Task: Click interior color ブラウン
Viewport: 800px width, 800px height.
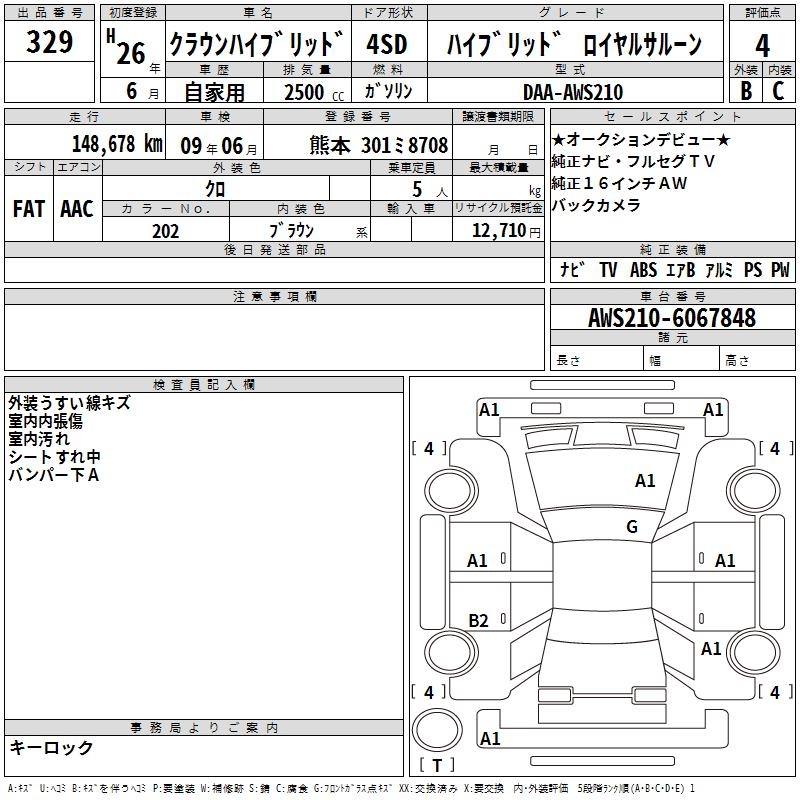Action: click(291, 231)
